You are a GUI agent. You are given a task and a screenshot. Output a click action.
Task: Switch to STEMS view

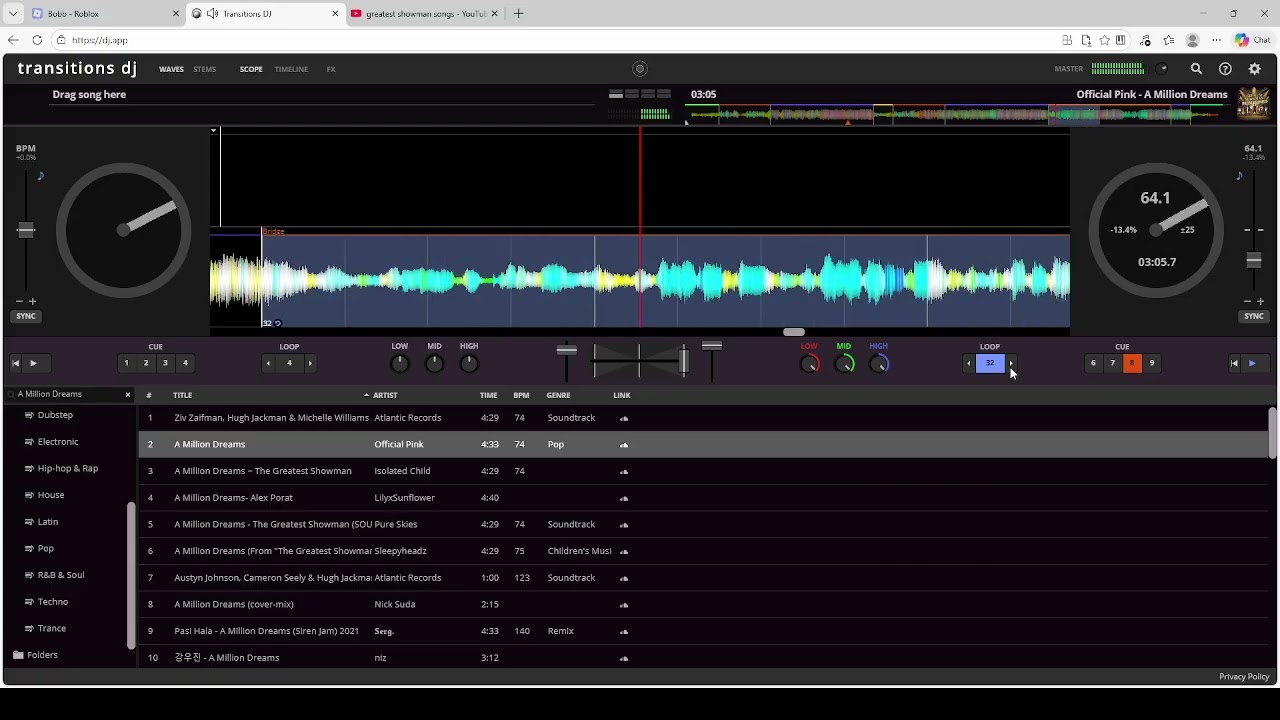pyautogui.click(x=205, y=69)
